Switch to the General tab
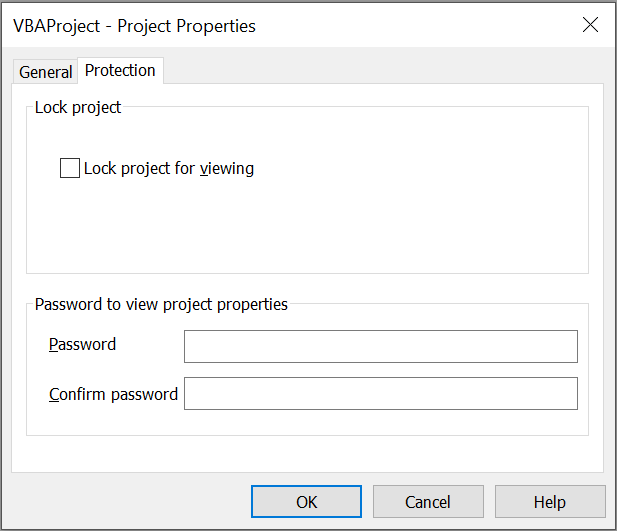The height and width of the screenshot is (531, 617). [x=45, y=72]
